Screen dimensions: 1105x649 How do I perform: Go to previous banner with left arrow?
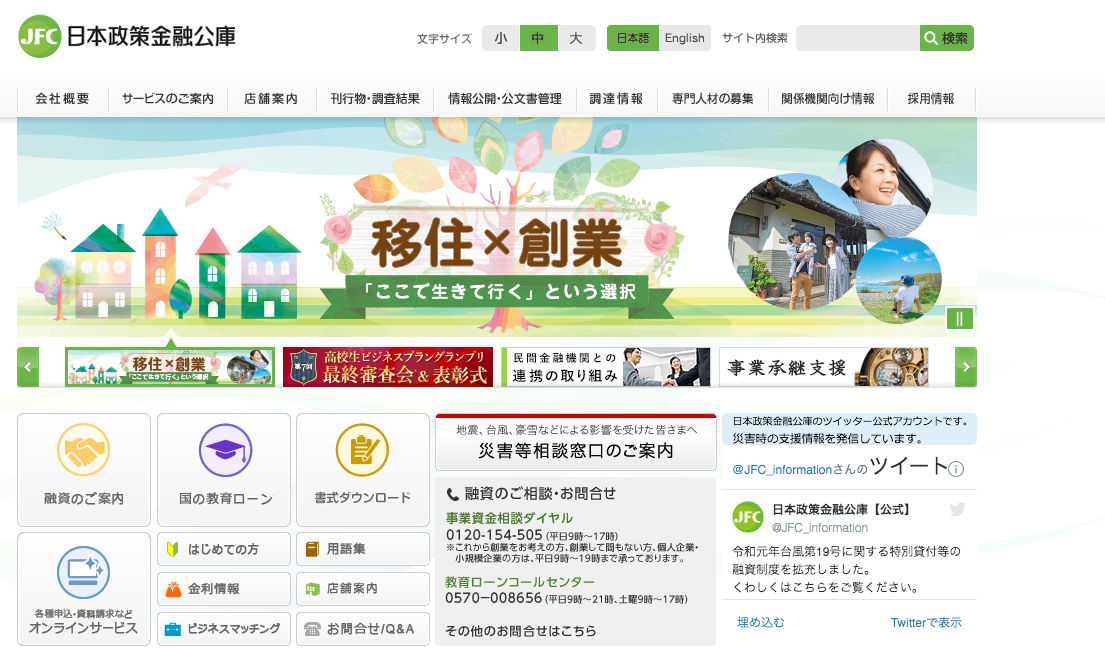(x=28, y=367)
